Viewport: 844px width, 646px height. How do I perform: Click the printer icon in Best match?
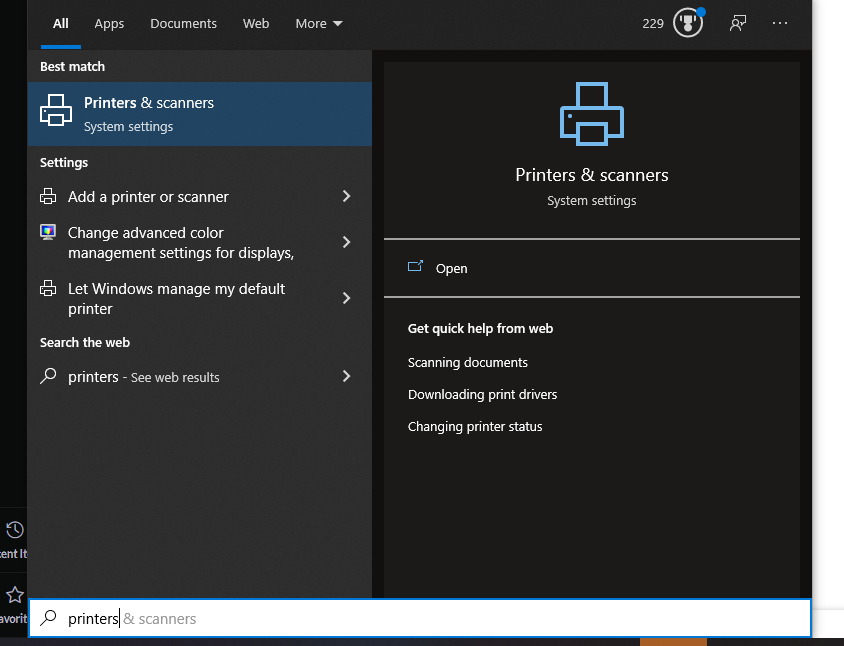tap(56, 110)
